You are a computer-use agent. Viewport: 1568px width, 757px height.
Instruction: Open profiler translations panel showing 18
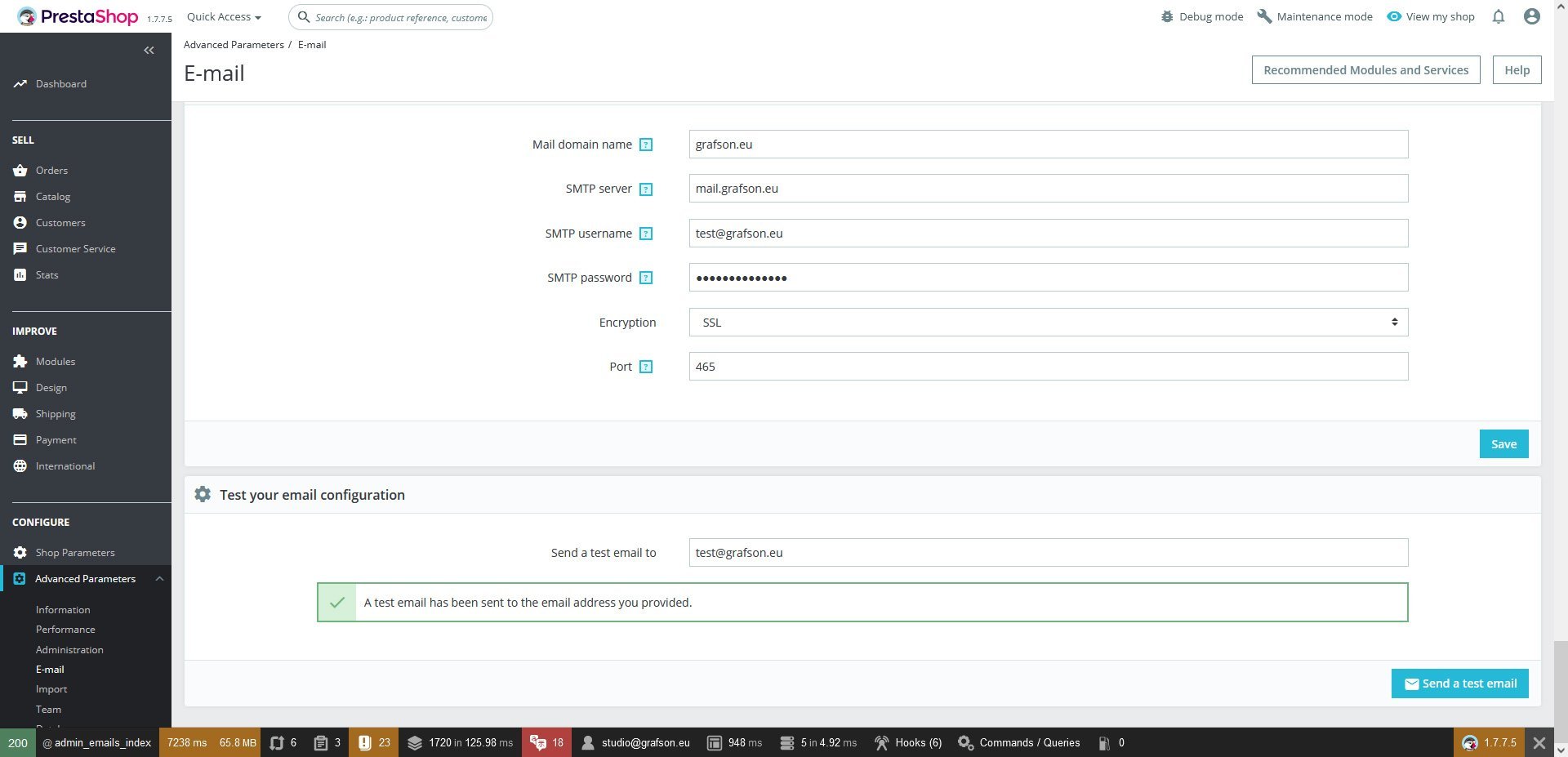point(546,742)
